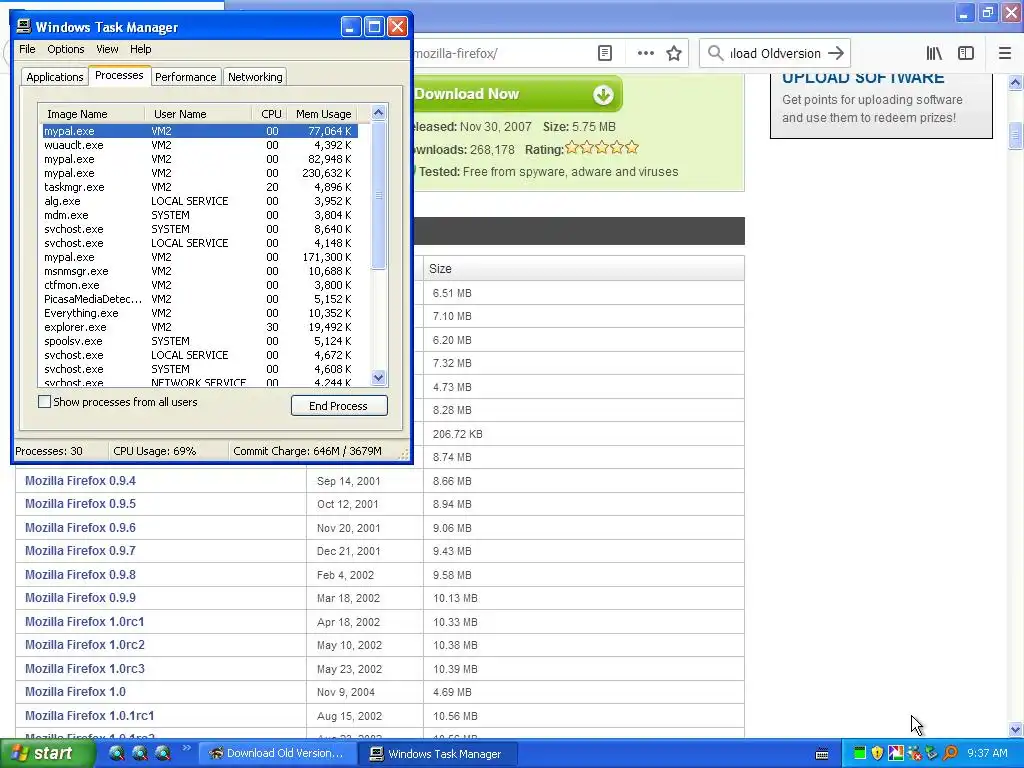The width and height of the screenshot is (1024, 768).
Task: Select the ctfmon.exe process row
Action: (x=199, y=285)
